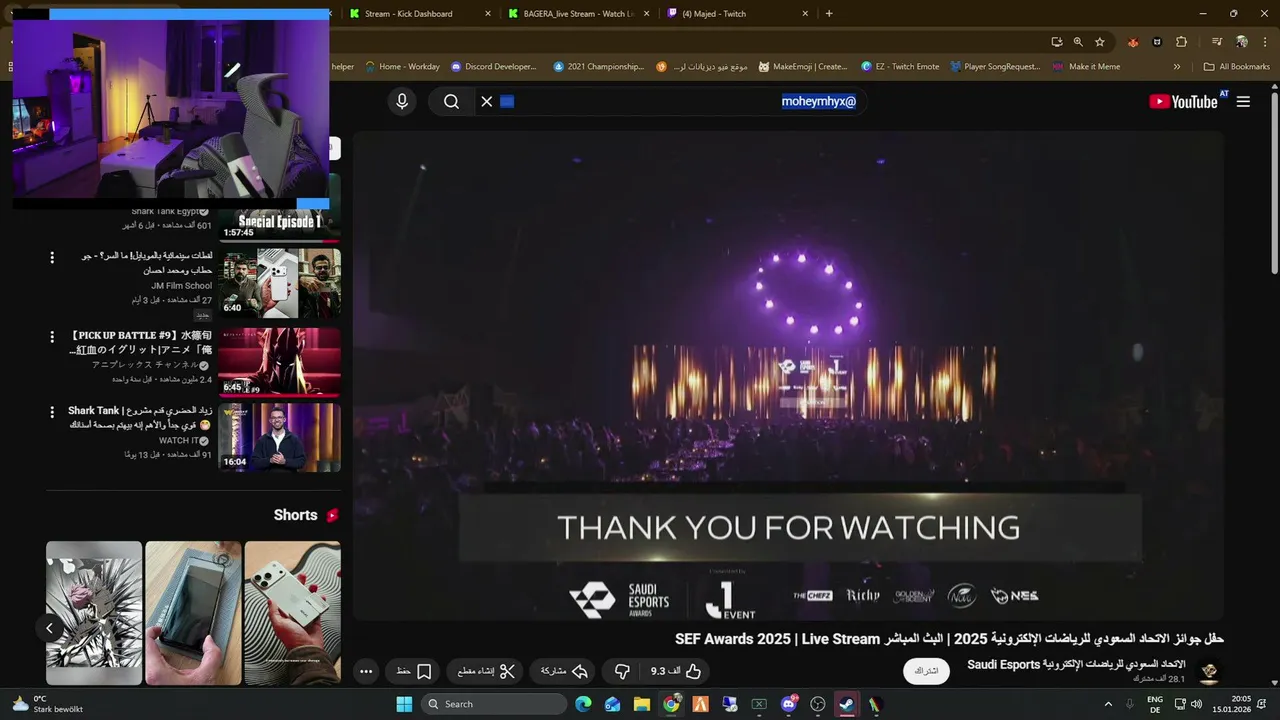Close the Majed - Twitch tab
1280x720 pixels.
pos(805,14)
